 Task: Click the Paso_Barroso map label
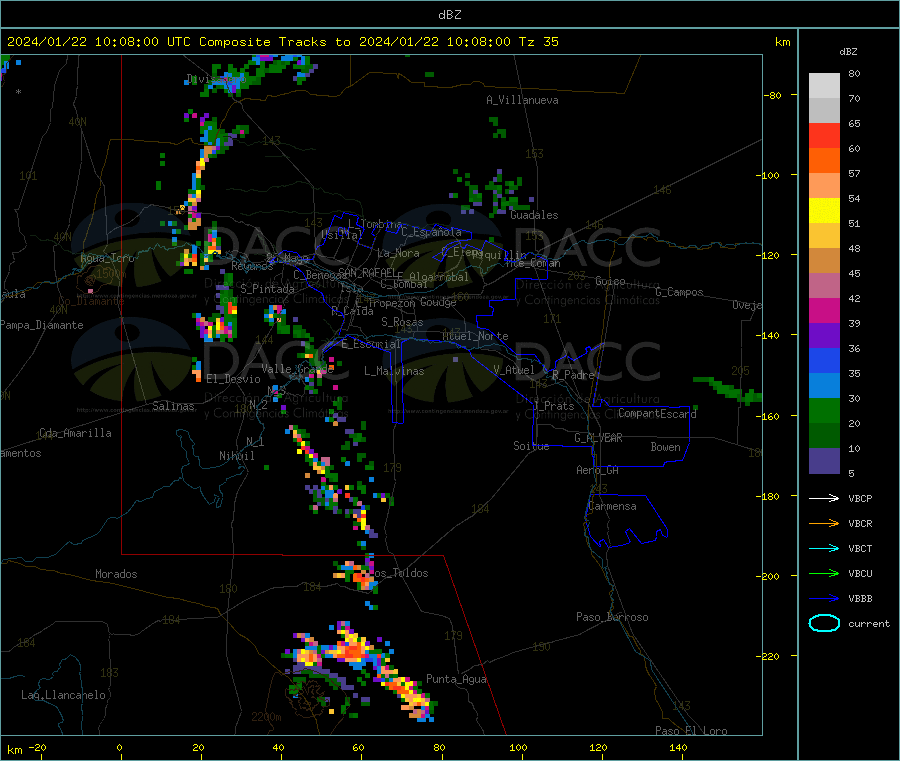612,617
